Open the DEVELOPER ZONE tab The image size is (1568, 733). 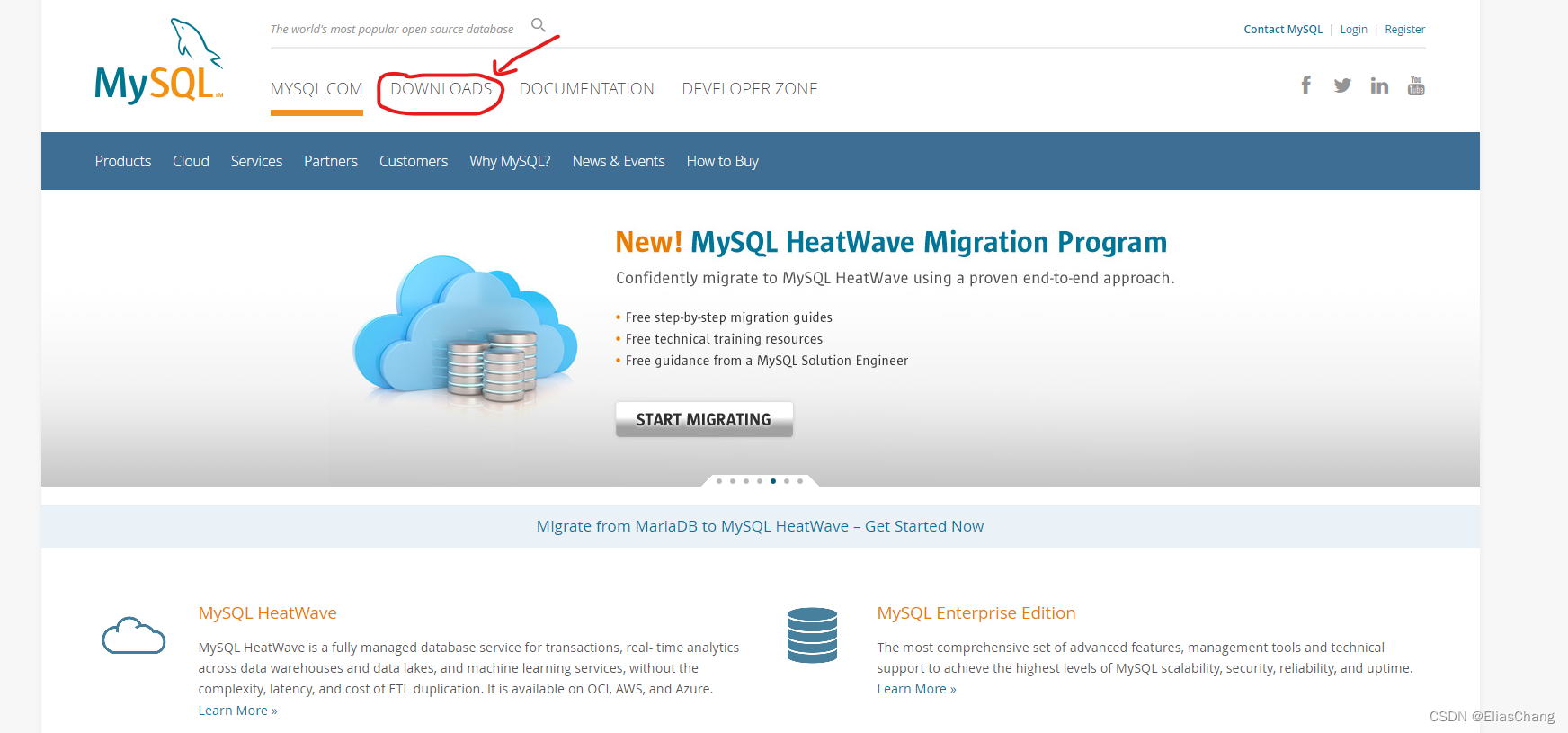(750, 89)
